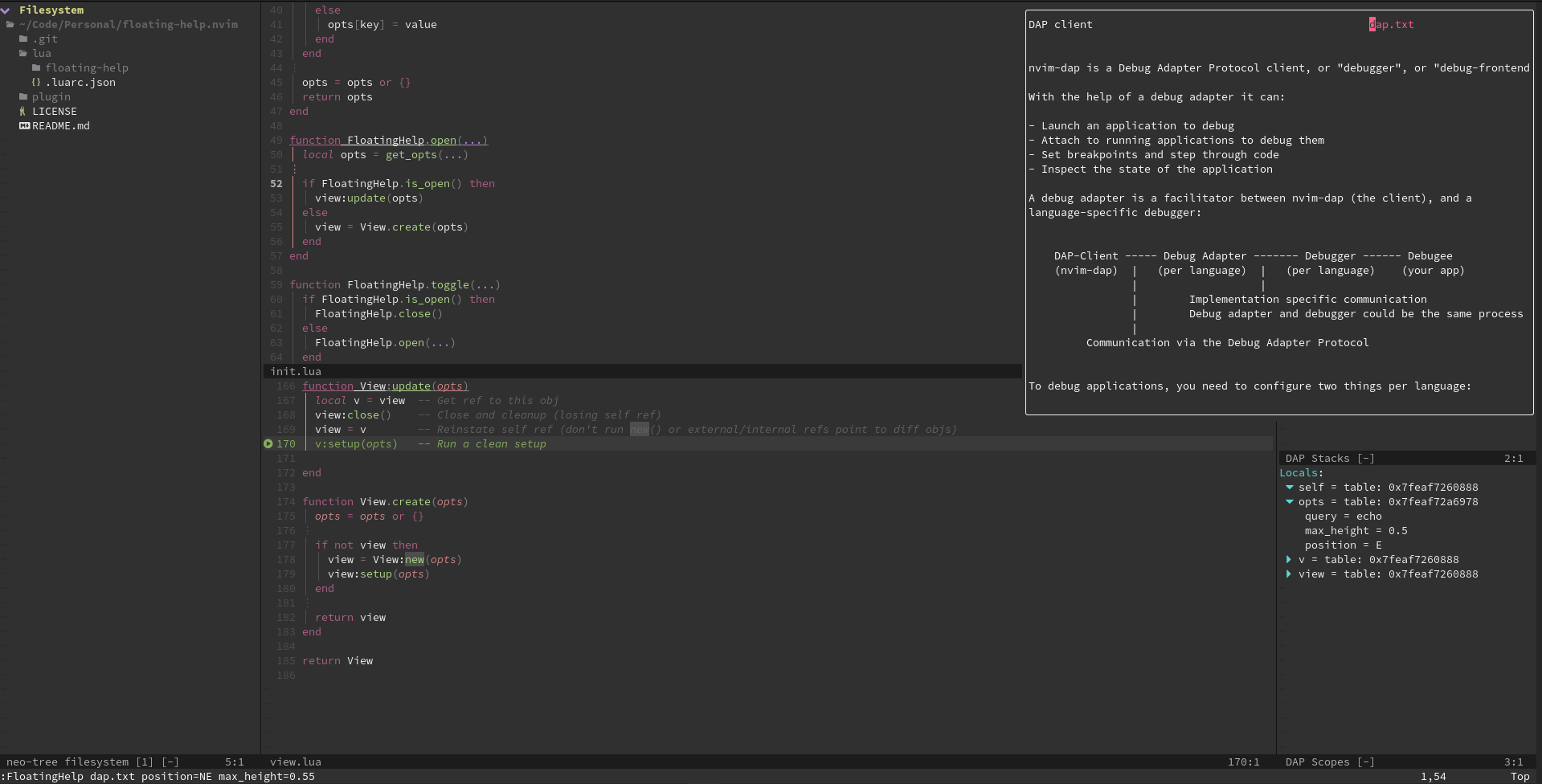Collapse the self table in DAP Scopes
1542x784 pixels.
coord(1290,487)
